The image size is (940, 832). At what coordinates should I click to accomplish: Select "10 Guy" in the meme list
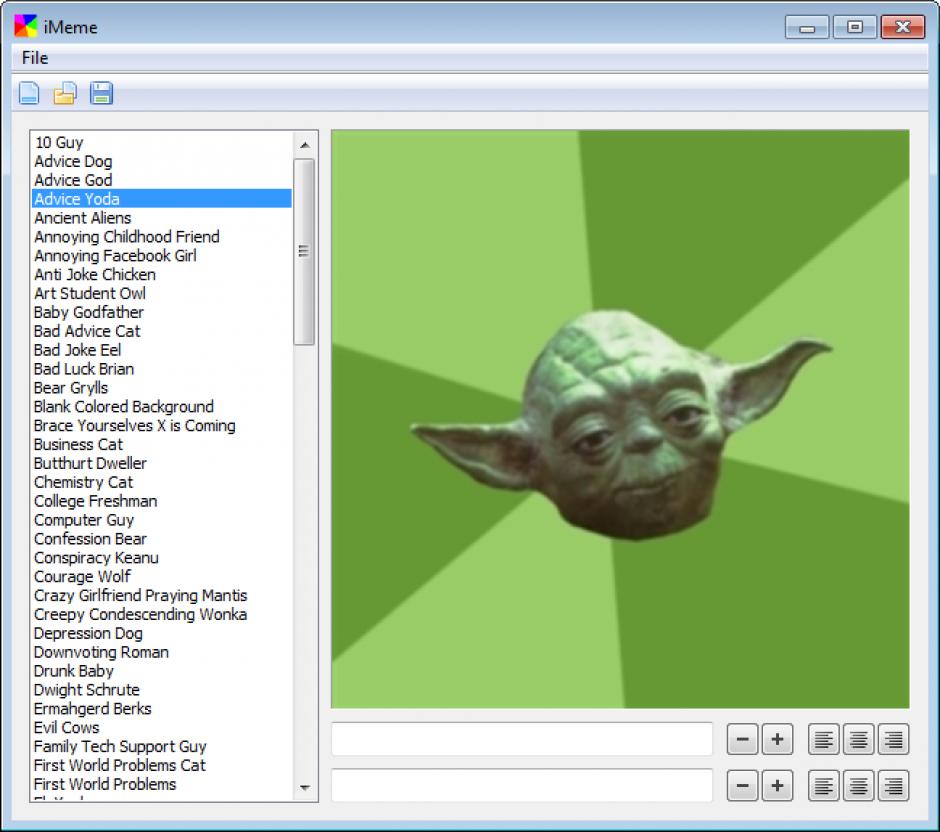point(162,143)
